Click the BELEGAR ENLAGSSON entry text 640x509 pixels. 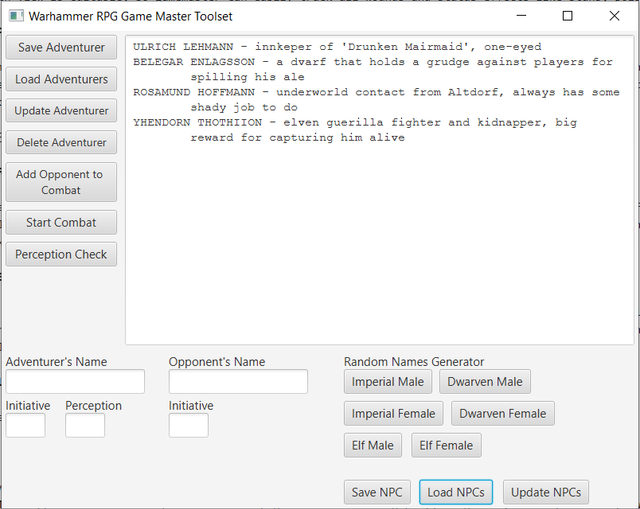[x=373, y=62]
